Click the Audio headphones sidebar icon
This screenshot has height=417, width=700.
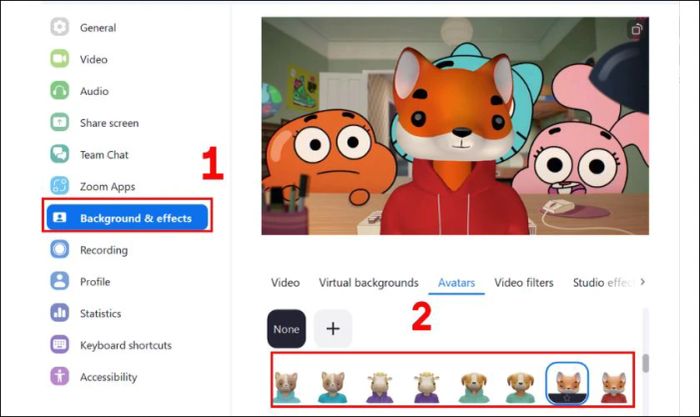click(59, 91)
